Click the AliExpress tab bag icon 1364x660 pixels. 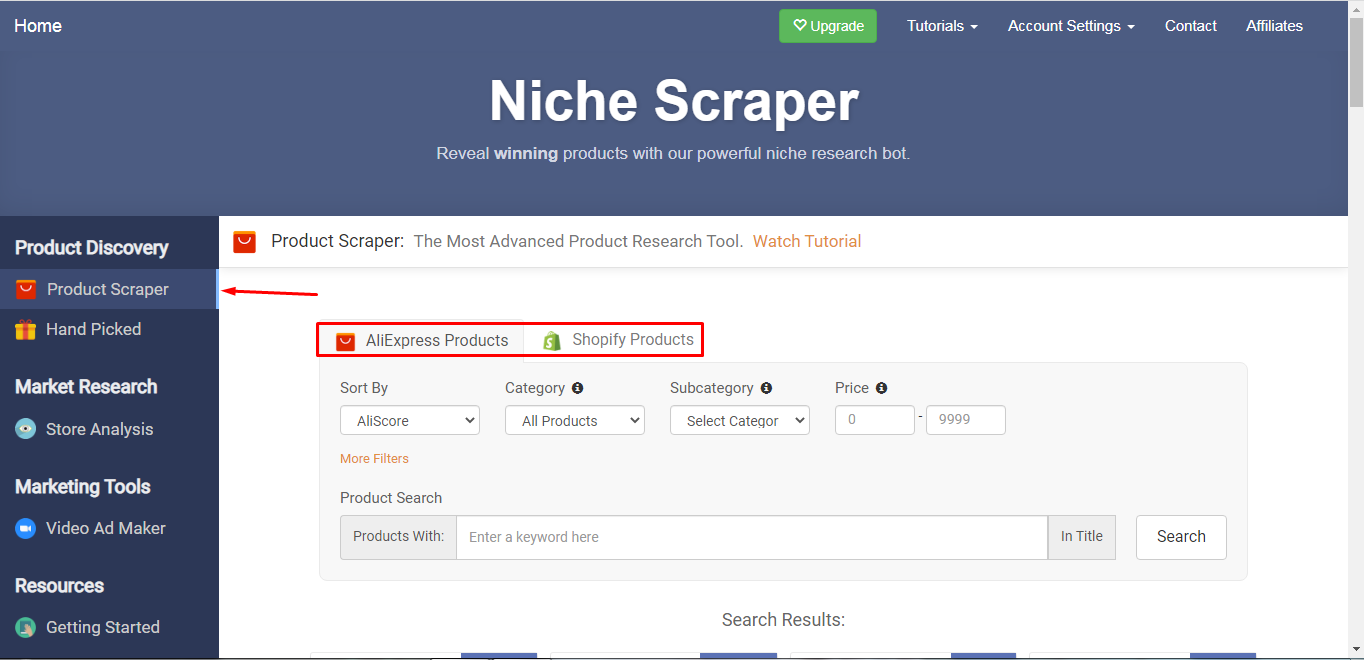tap(346, 341)
